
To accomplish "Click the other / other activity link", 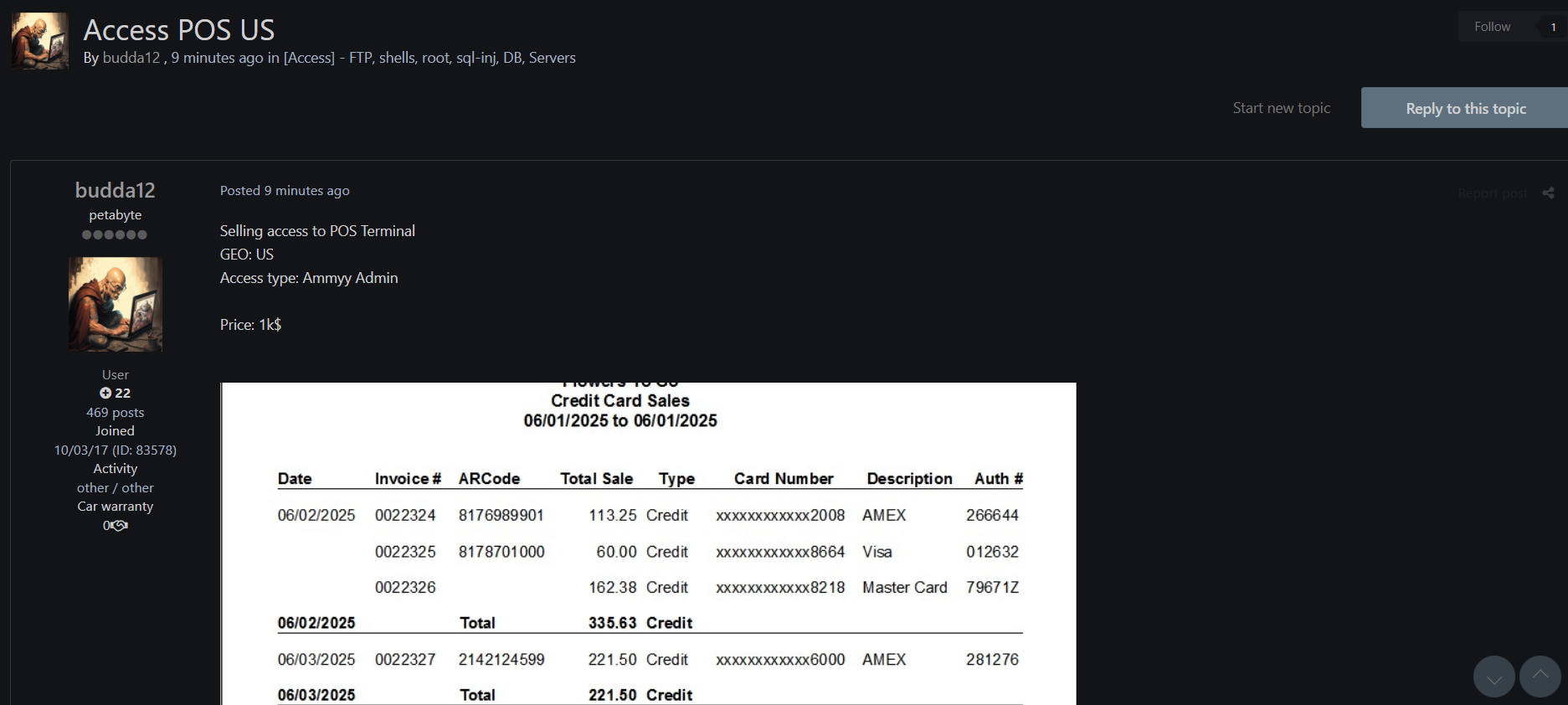I will click(115, 488).
